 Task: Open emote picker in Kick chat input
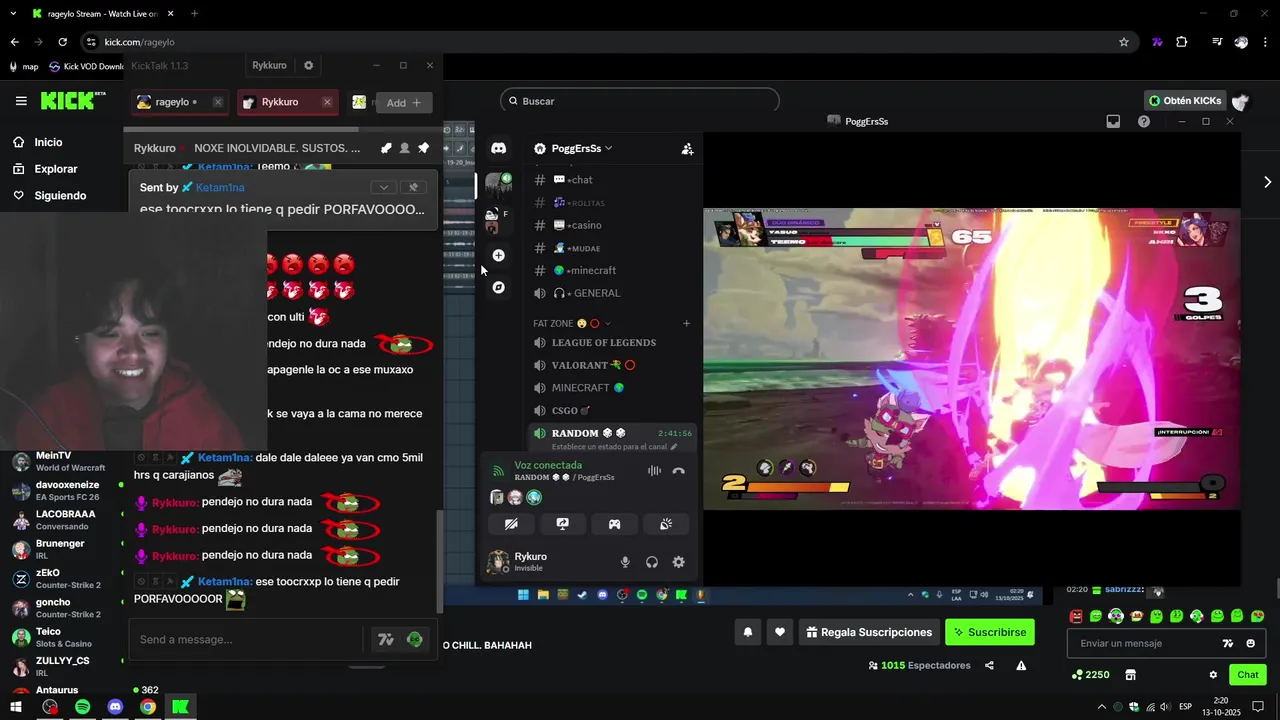[1251, 643]
